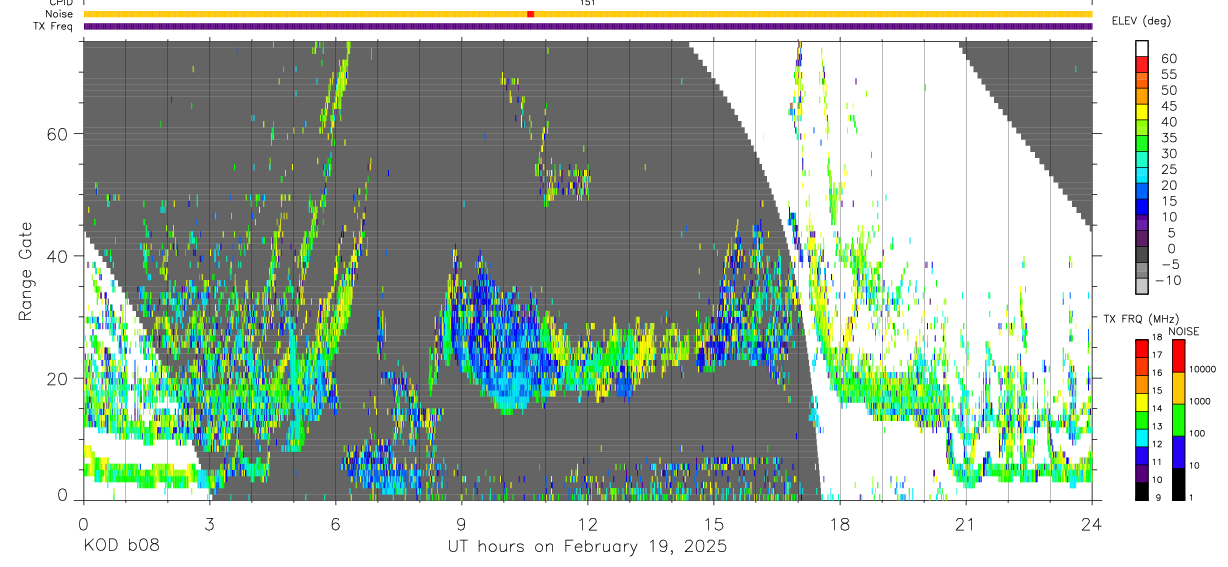Select the white top segment of the ELEV colorbar
Screen dimensions: 1228x567
tap(1142, 48)
